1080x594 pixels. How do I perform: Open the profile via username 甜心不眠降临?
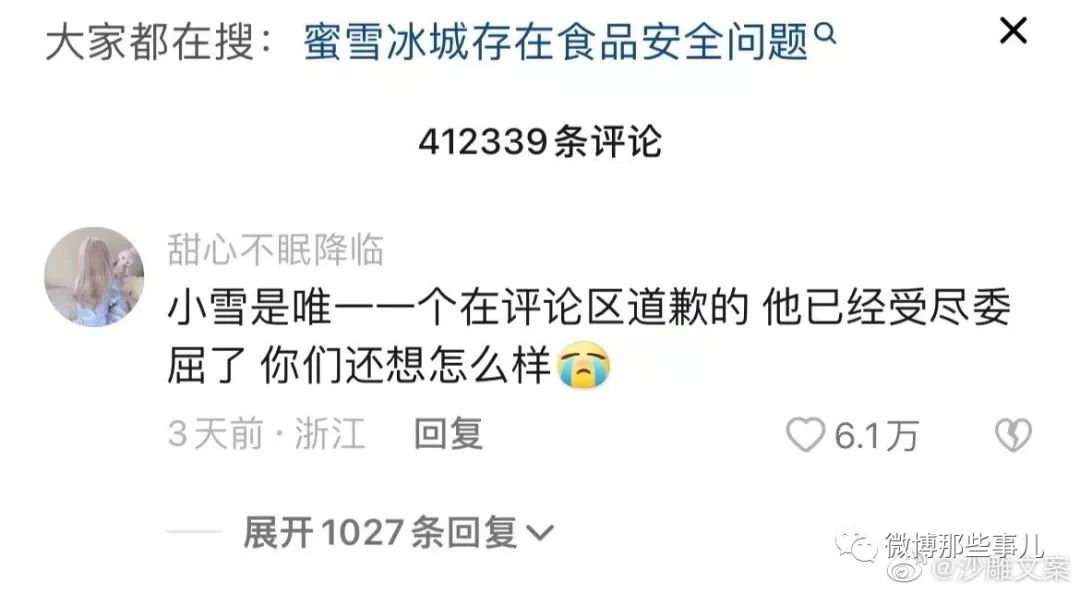(276, 249)
